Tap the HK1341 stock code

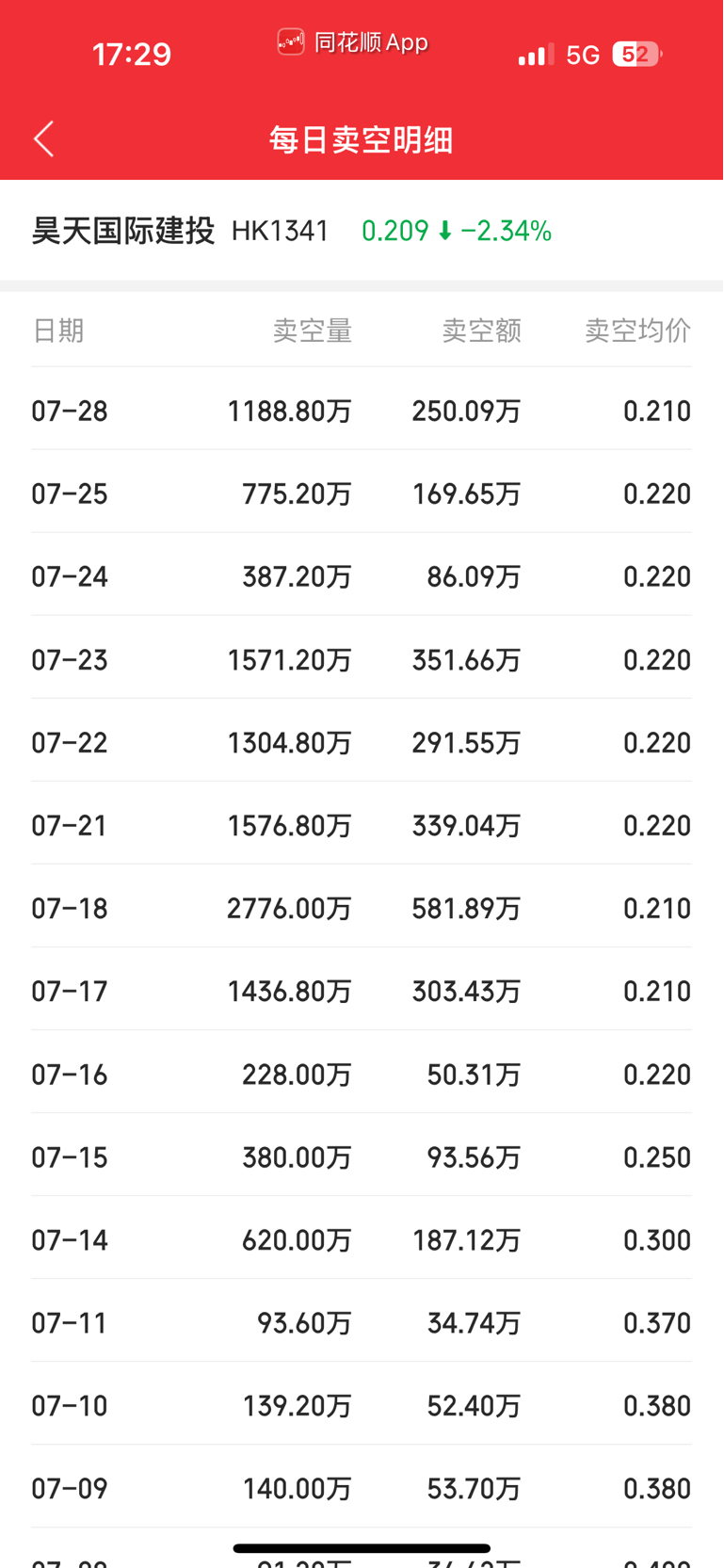coord(281,231)
